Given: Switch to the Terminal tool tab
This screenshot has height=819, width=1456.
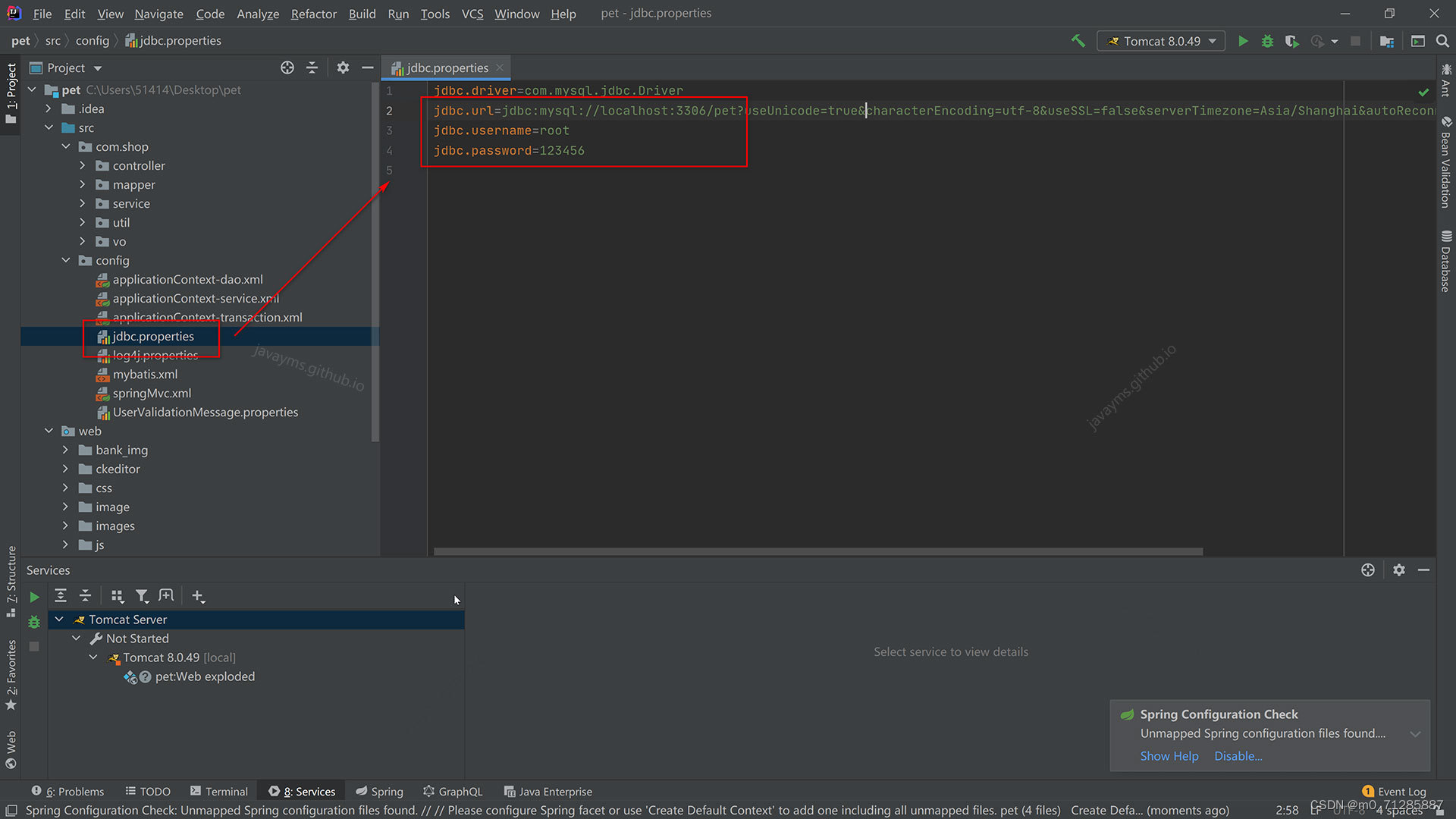Looking at the screenshot, I should pyautogui.click(x=219, y=791).
